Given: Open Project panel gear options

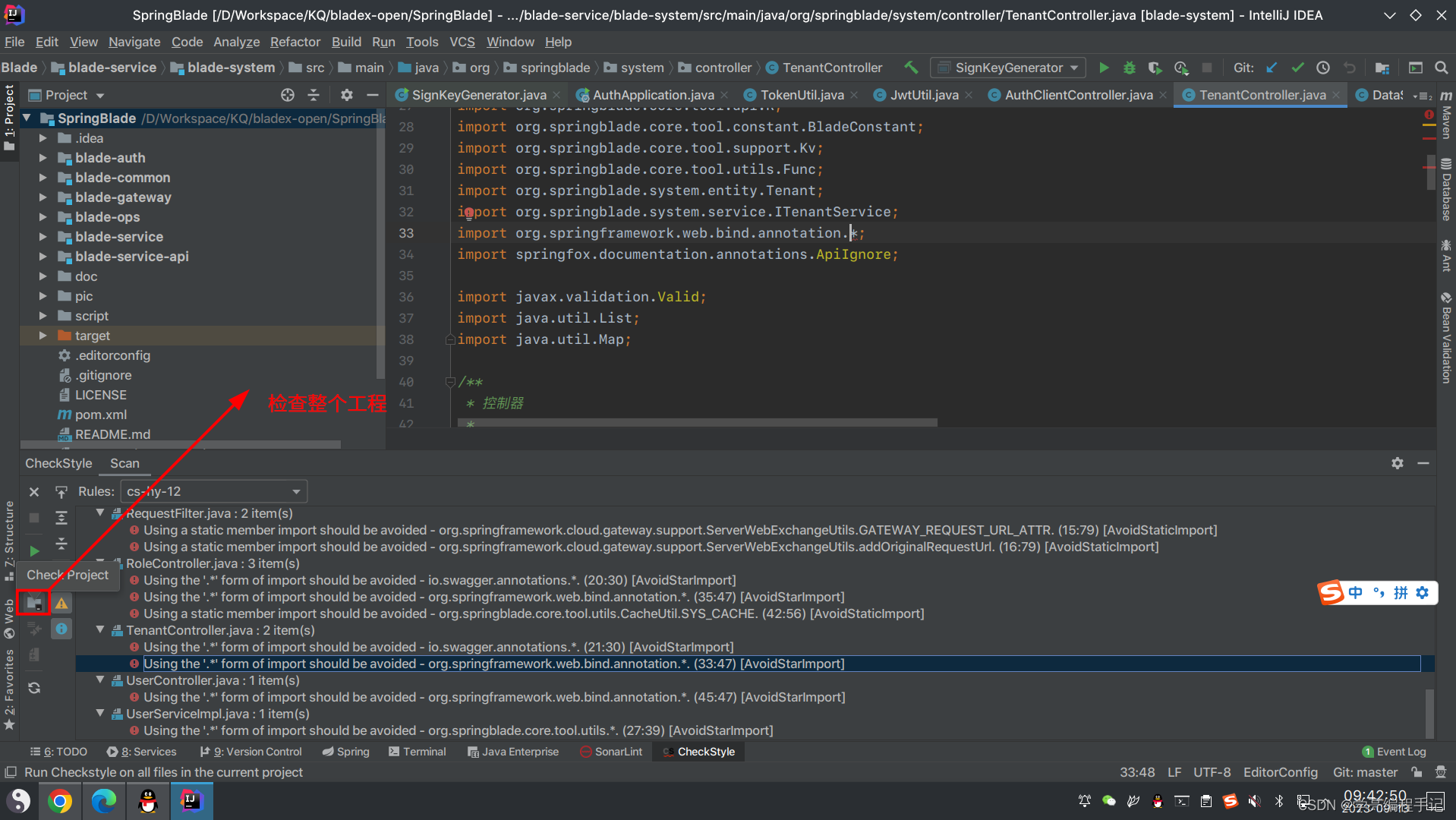Looking at the screenshot, I should [346, 95].
